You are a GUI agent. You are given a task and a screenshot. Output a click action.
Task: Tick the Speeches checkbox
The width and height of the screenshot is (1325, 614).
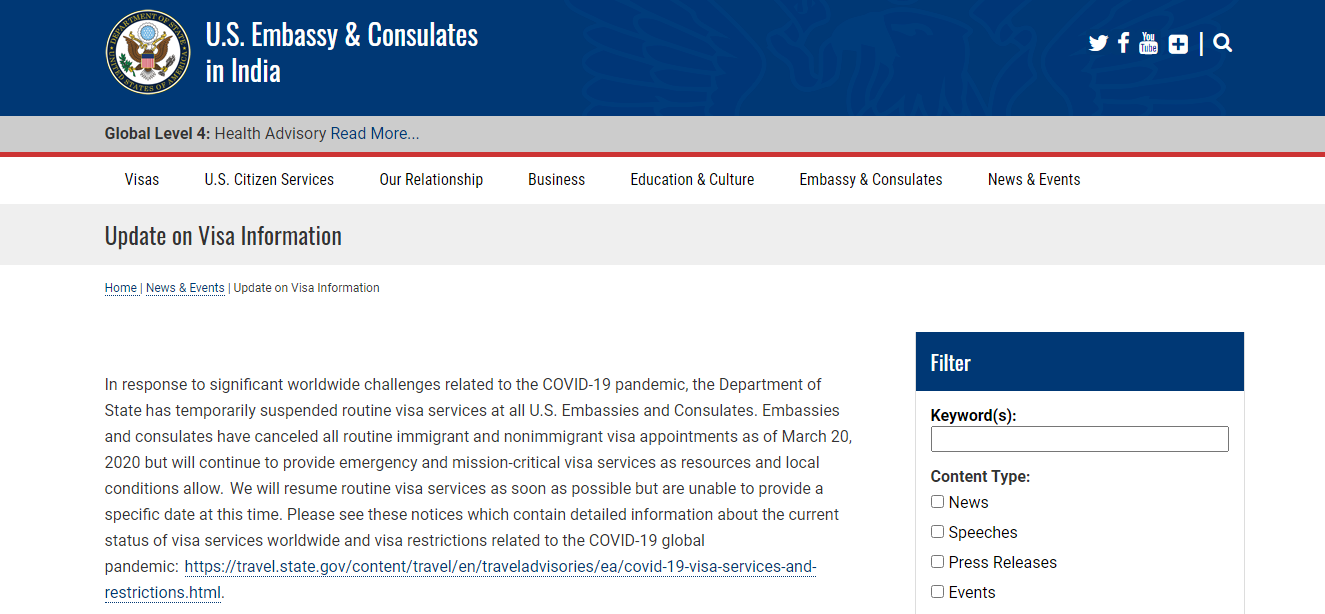937,532
